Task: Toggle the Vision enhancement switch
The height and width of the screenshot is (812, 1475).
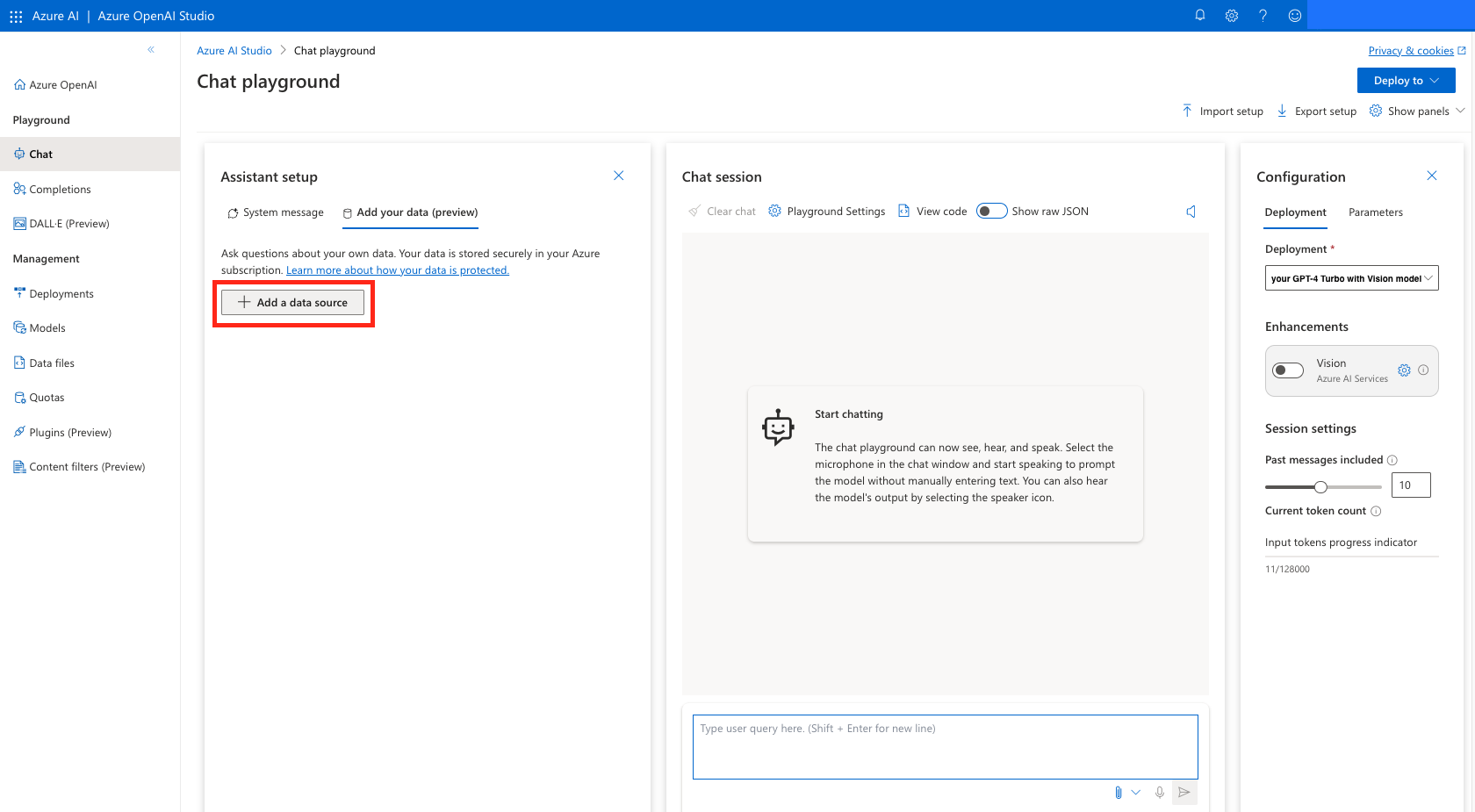Action: coord(1288,370)
